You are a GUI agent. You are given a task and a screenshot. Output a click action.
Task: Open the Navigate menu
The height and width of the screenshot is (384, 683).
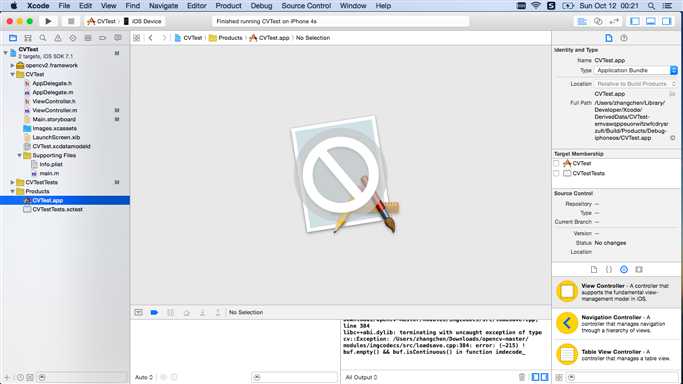pyautogui.click(x=163, y=6)
